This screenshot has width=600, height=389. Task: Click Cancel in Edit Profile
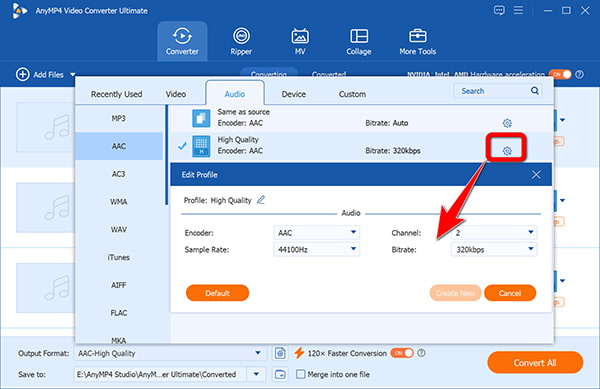pos(510,293)
